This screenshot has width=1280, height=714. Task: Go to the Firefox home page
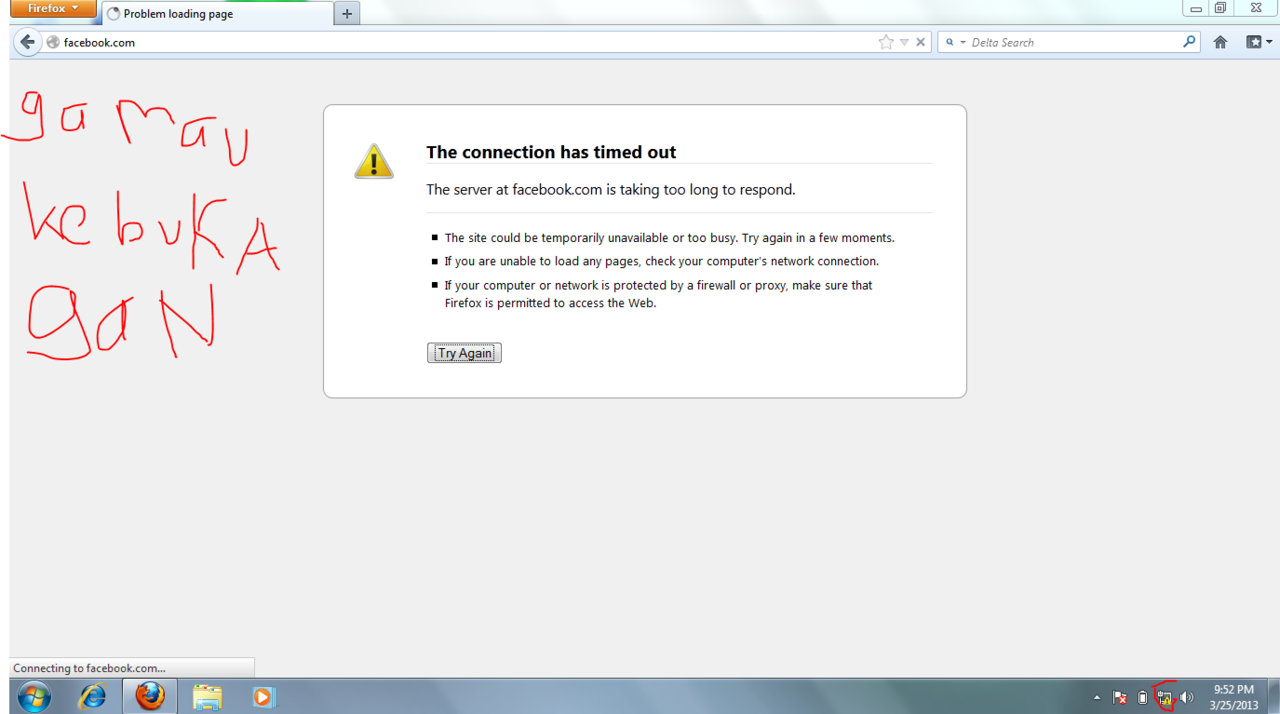coord(1220,42)
